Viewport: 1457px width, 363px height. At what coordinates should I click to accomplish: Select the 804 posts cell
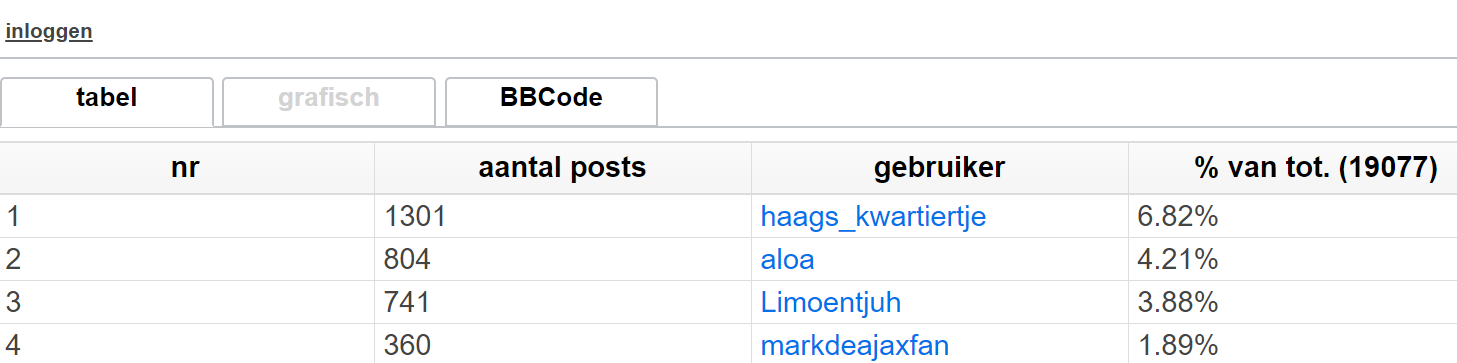[x=563, y=259]
